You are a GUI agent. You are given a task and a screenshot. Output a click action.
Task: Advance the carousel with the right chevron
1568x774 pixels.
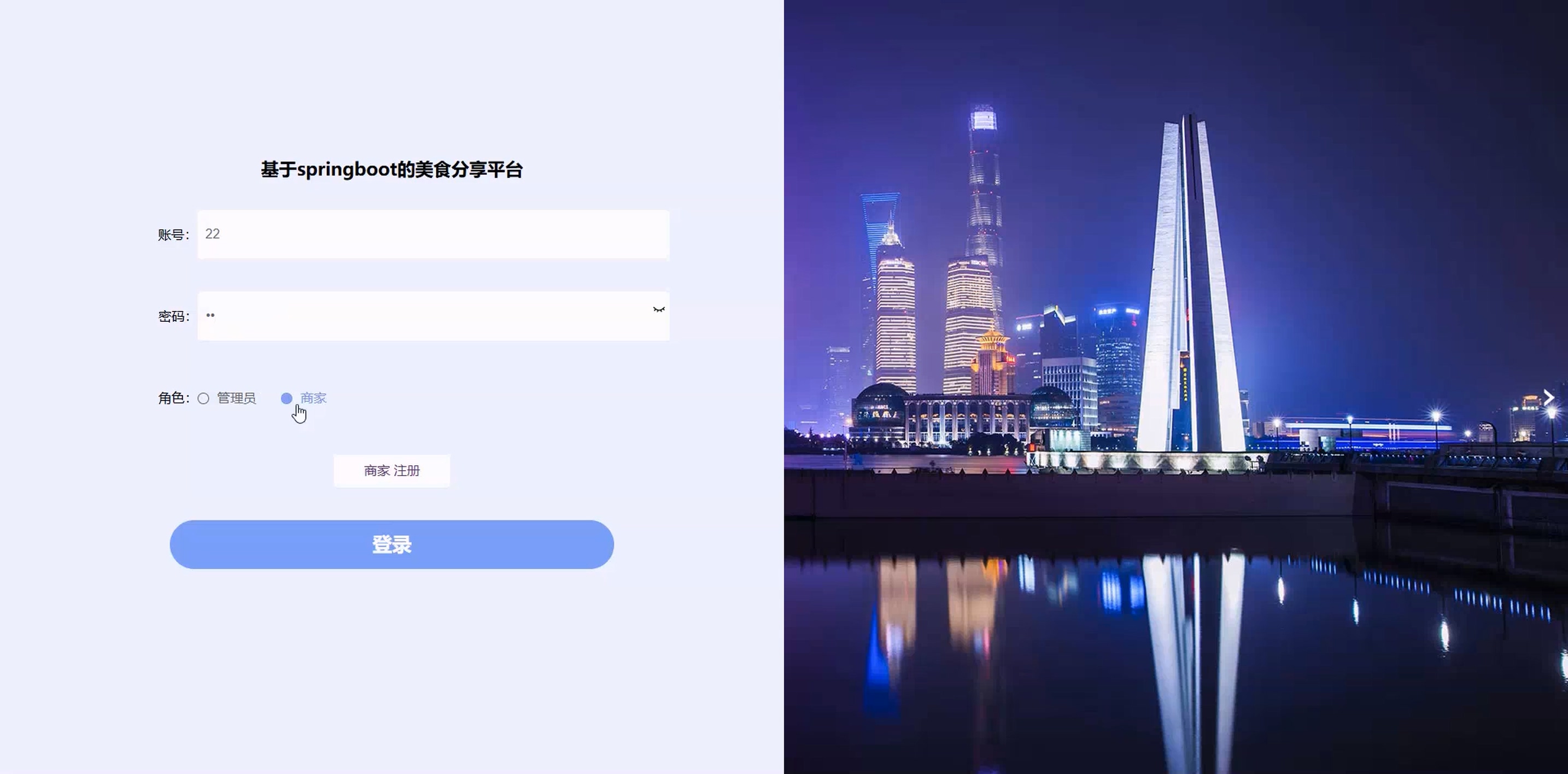pyautogui.click(x=1549, y=398)
